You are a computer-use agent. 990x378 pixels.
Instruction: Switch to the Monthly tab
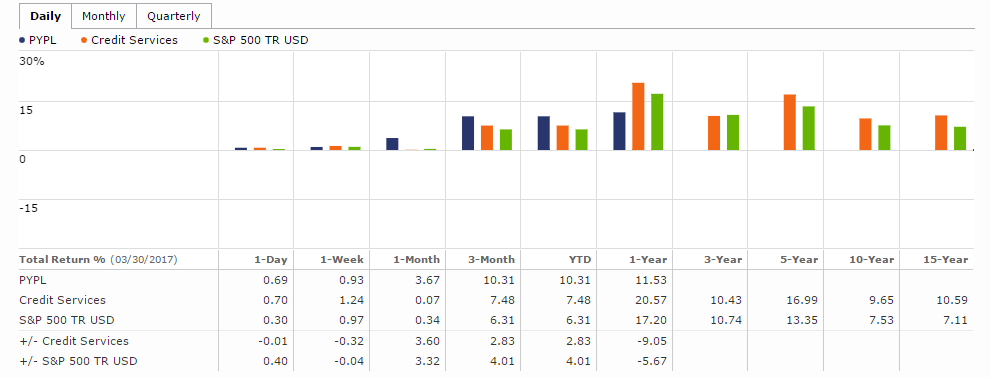(104, 16)
